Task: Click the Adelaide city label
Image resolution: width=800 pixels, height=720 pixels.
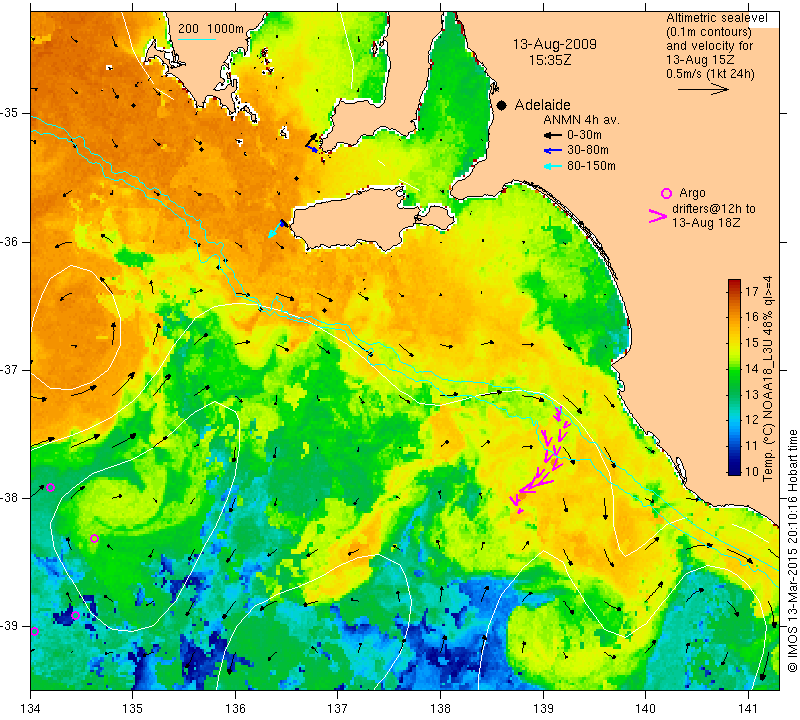Action: (542, 105)
